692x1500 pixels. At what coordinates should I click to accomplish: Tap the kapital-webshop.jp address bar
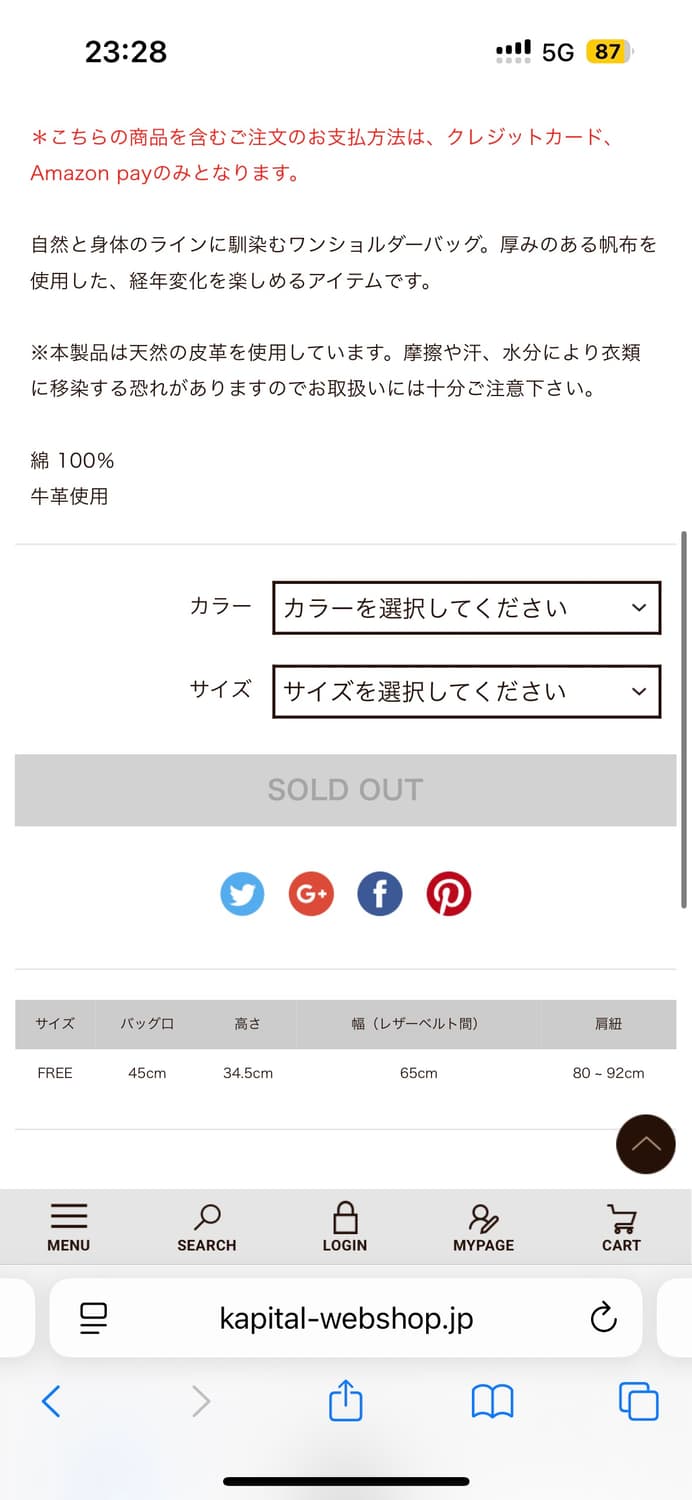tap(346, 1318)
